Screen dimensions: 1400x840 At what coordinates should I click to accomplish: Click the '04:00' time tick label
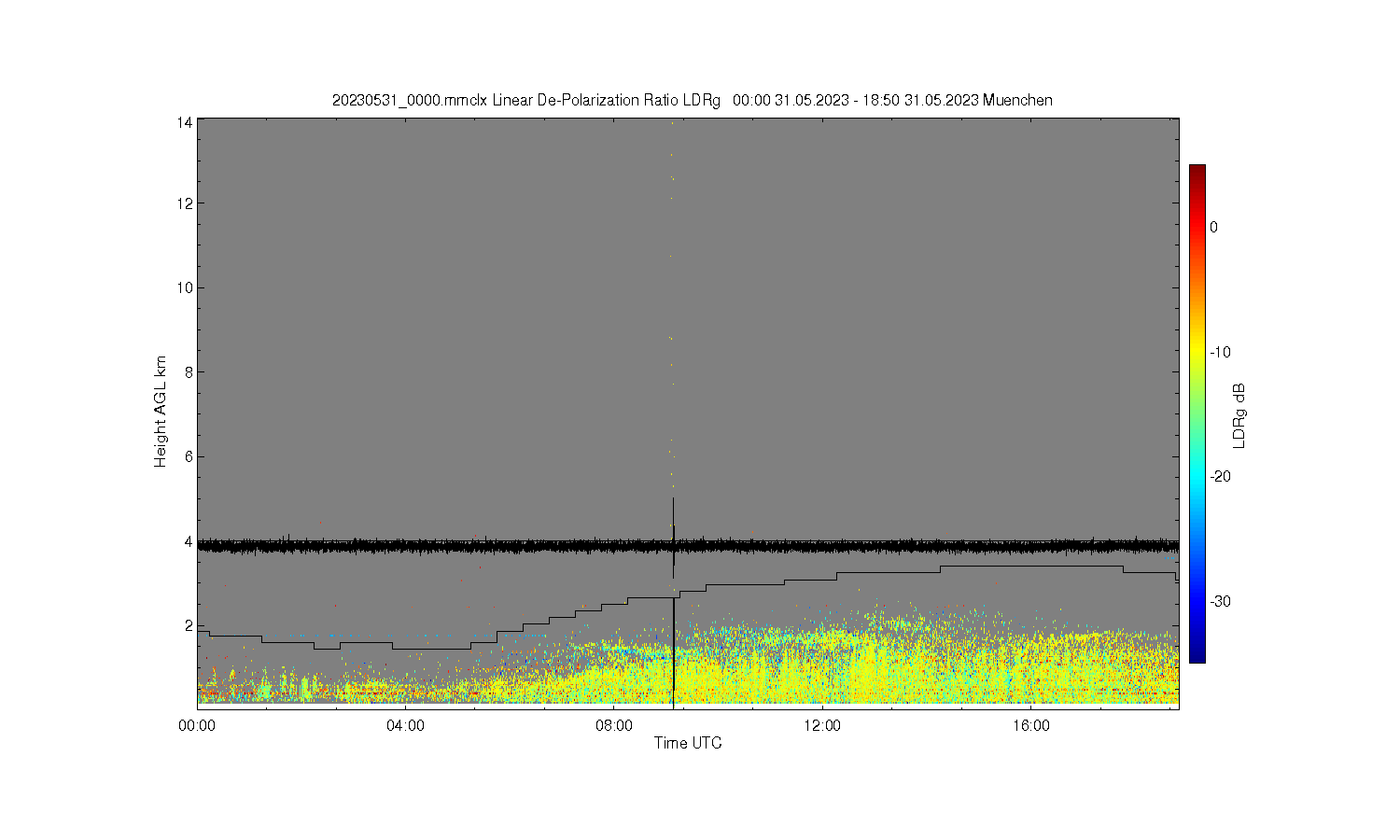[406, 725]
